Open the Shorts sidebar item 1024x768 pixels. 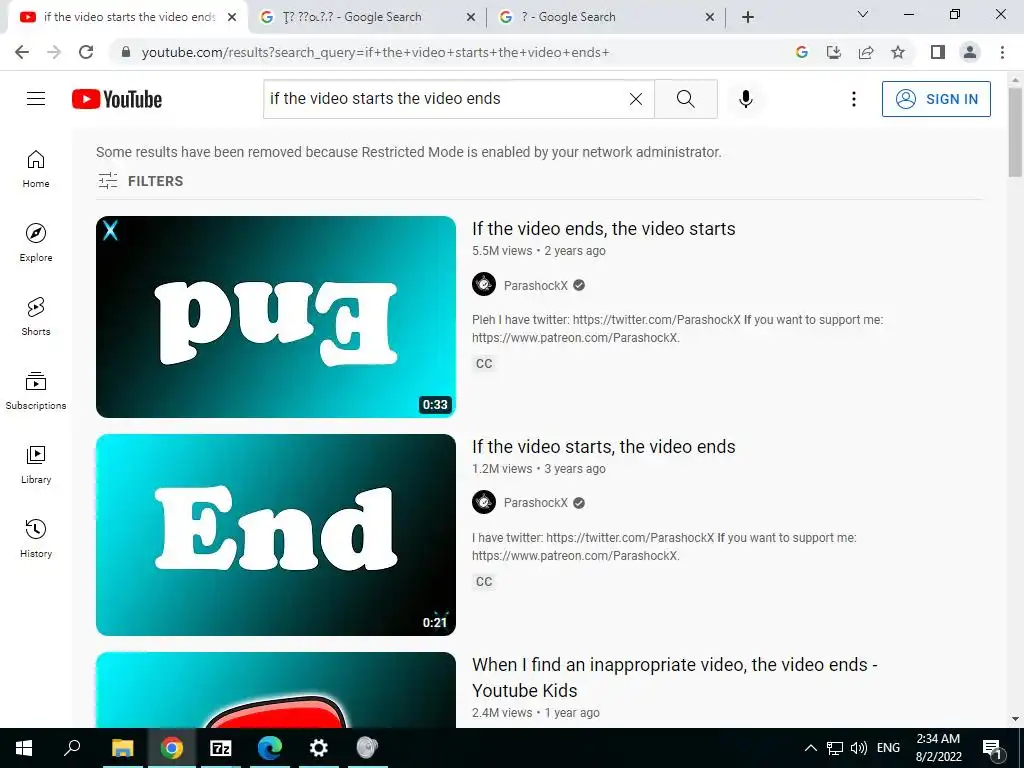coord(36,316)
